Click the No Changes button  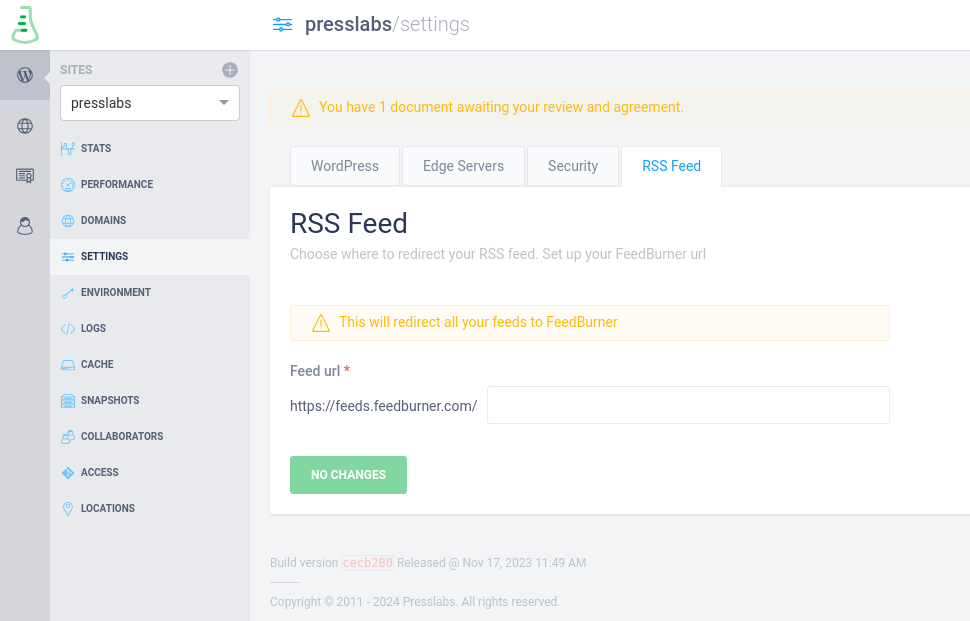click(348, 475)
